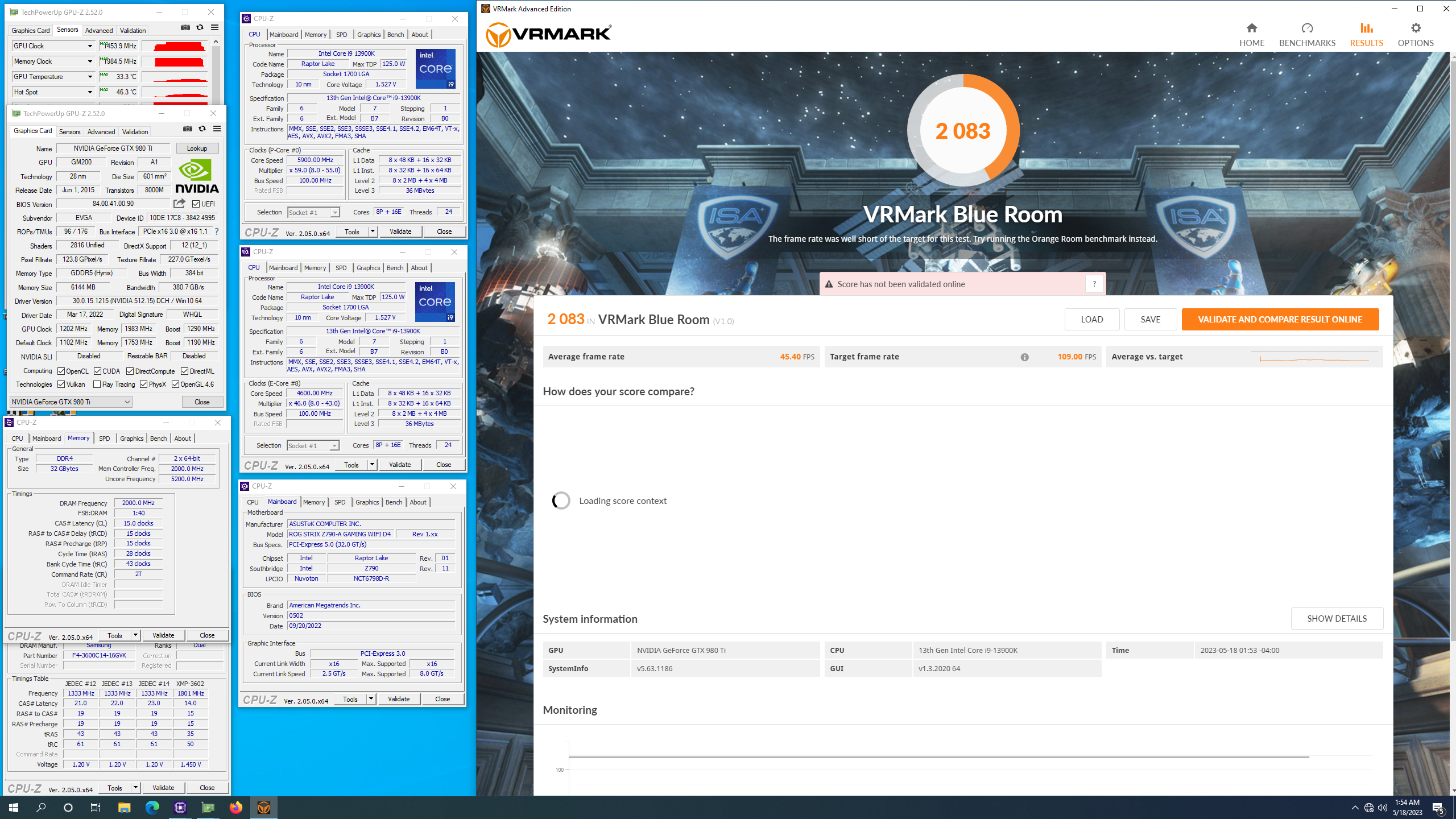
Task: Open the GPU Clock sensor dropdown
Action: click(89, 46)
